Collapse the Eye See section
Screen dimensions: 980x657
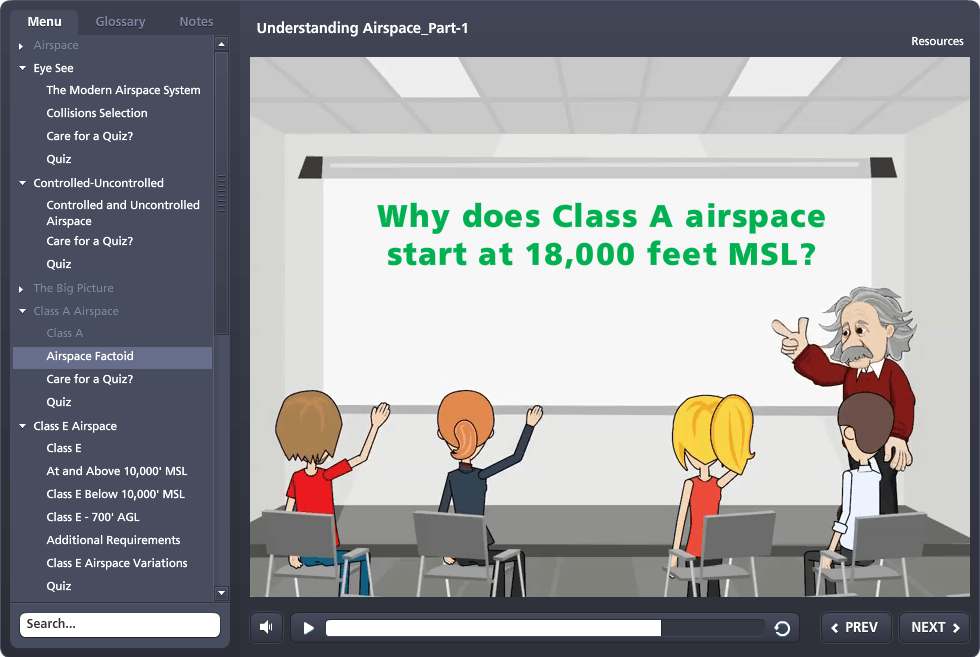tap(22, 69)
